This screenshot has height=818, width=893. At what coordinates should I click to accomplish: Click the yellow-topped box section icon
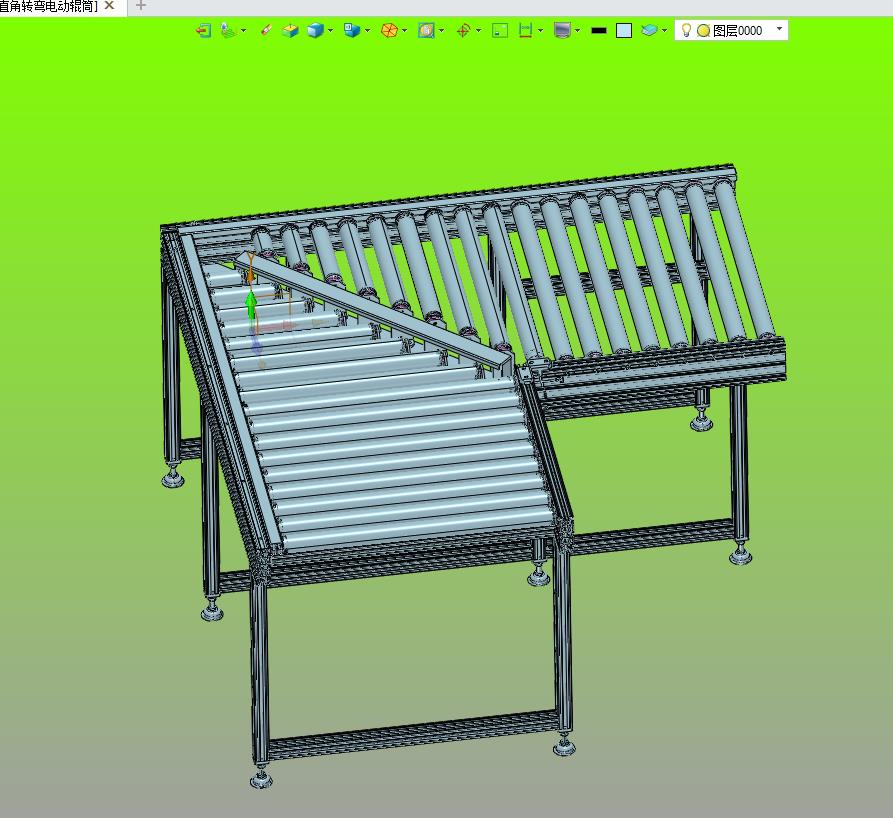(x=290, y=30)
